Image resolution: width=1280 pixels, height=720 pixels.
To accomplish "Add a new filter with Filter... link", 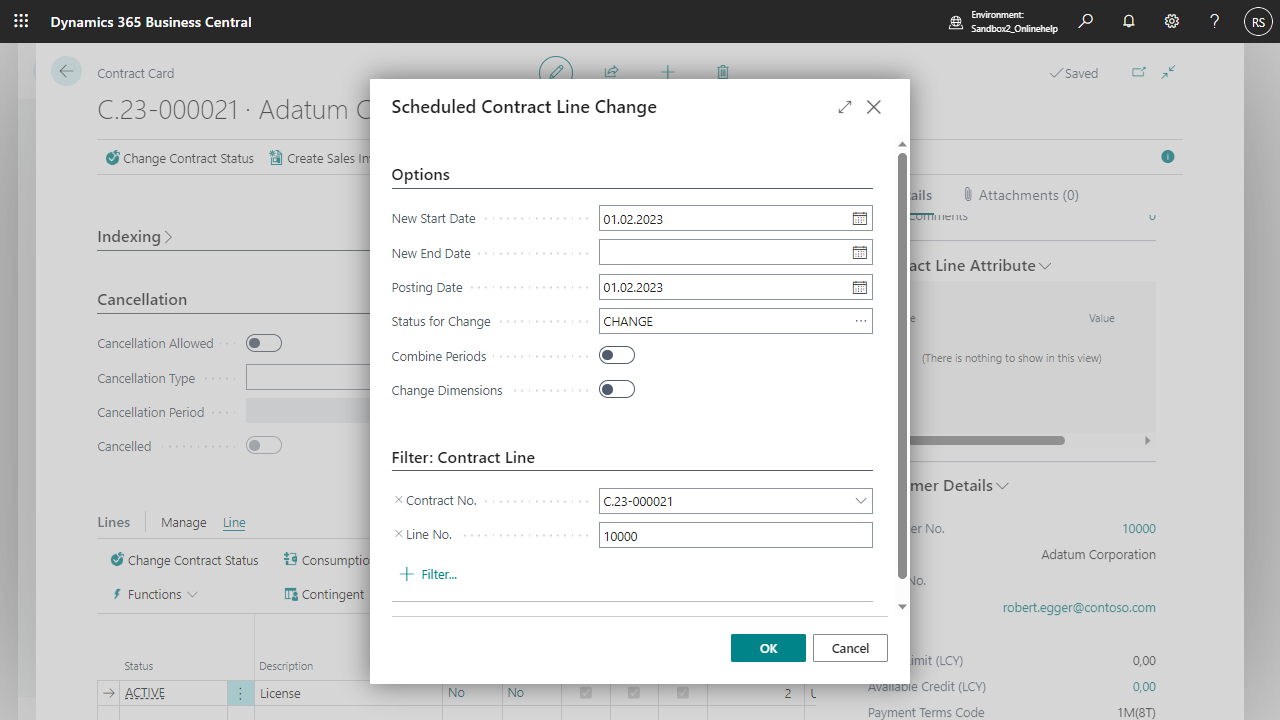I will click(429, 574).
